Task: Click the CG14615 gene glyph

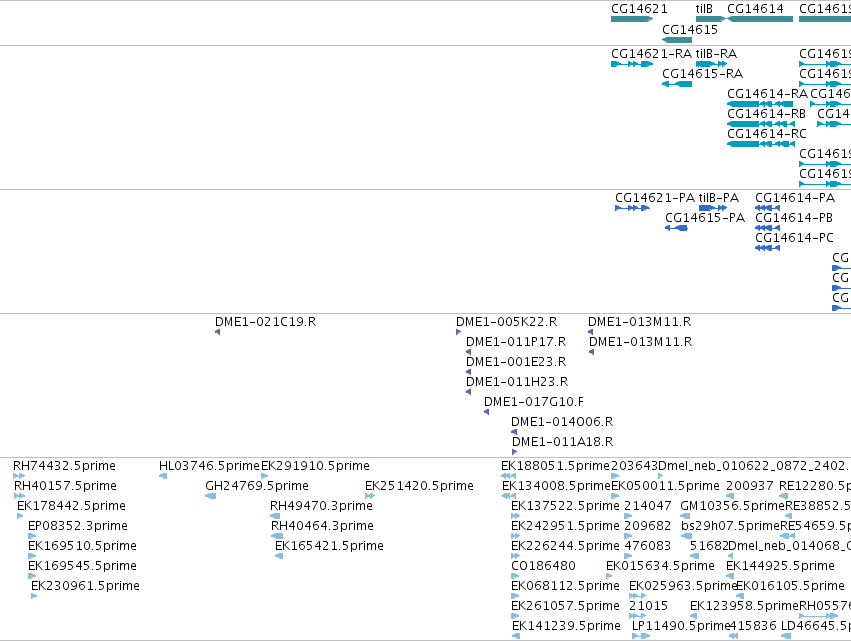Action: pos(677,40)
